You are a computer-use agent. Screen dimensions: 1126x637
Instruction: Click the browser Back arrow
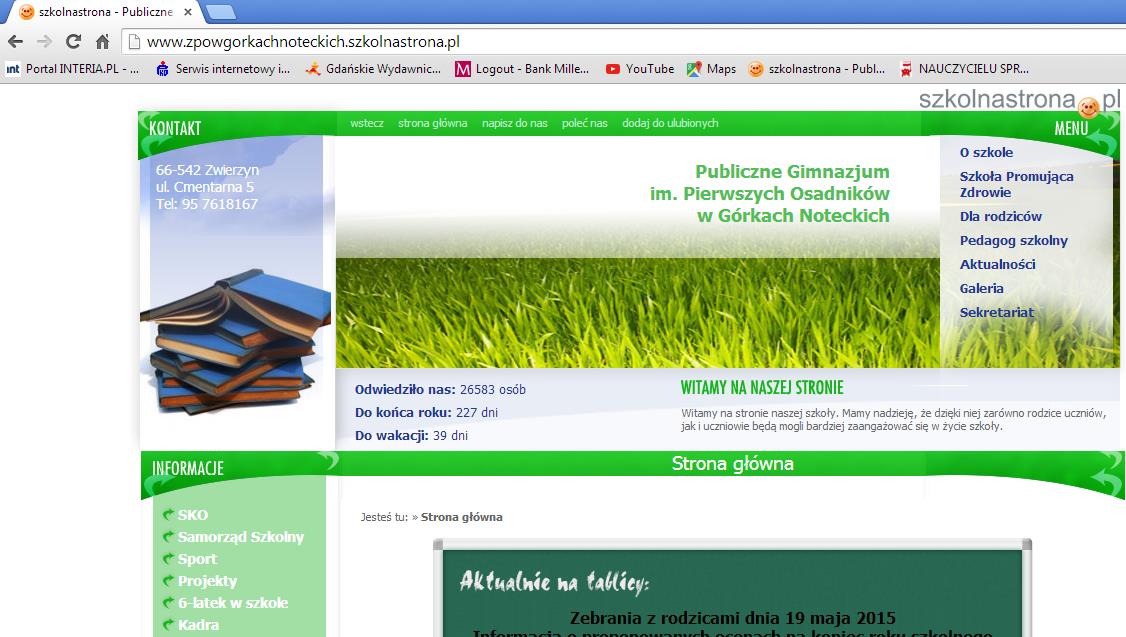(x=15, y=42)
